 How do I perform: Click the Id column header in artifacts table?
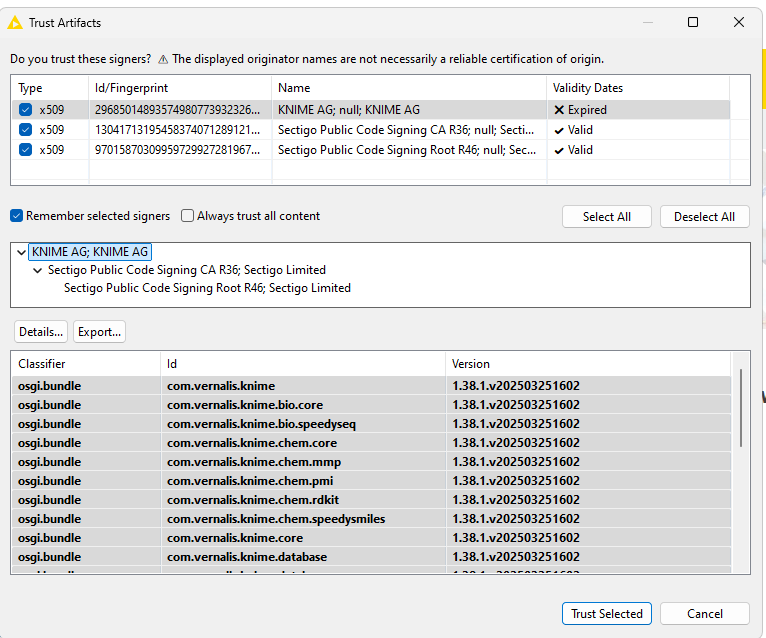tap(303, 364)
